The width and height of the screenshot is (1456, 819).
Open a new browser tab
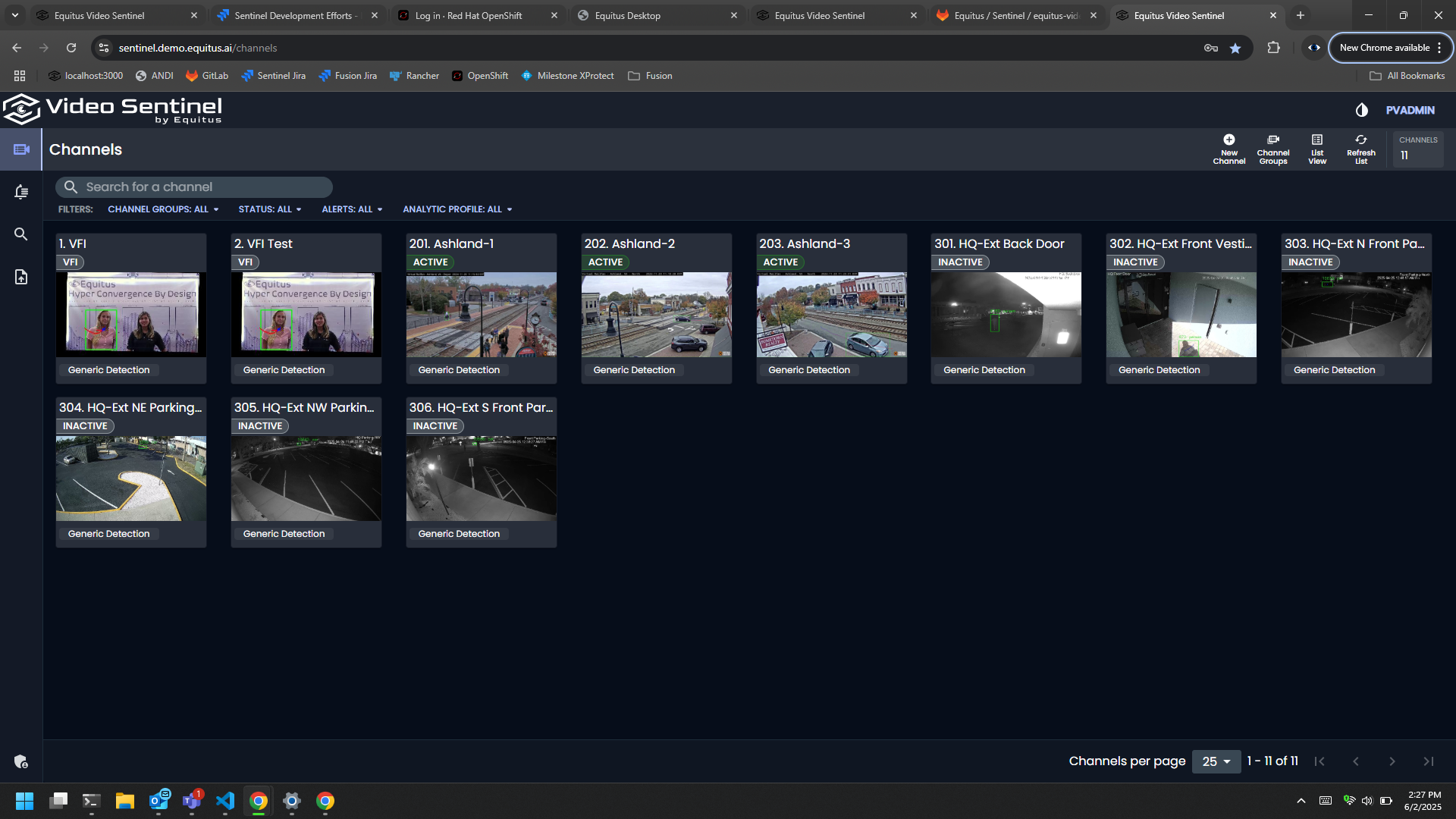(x=1301, y=15)
